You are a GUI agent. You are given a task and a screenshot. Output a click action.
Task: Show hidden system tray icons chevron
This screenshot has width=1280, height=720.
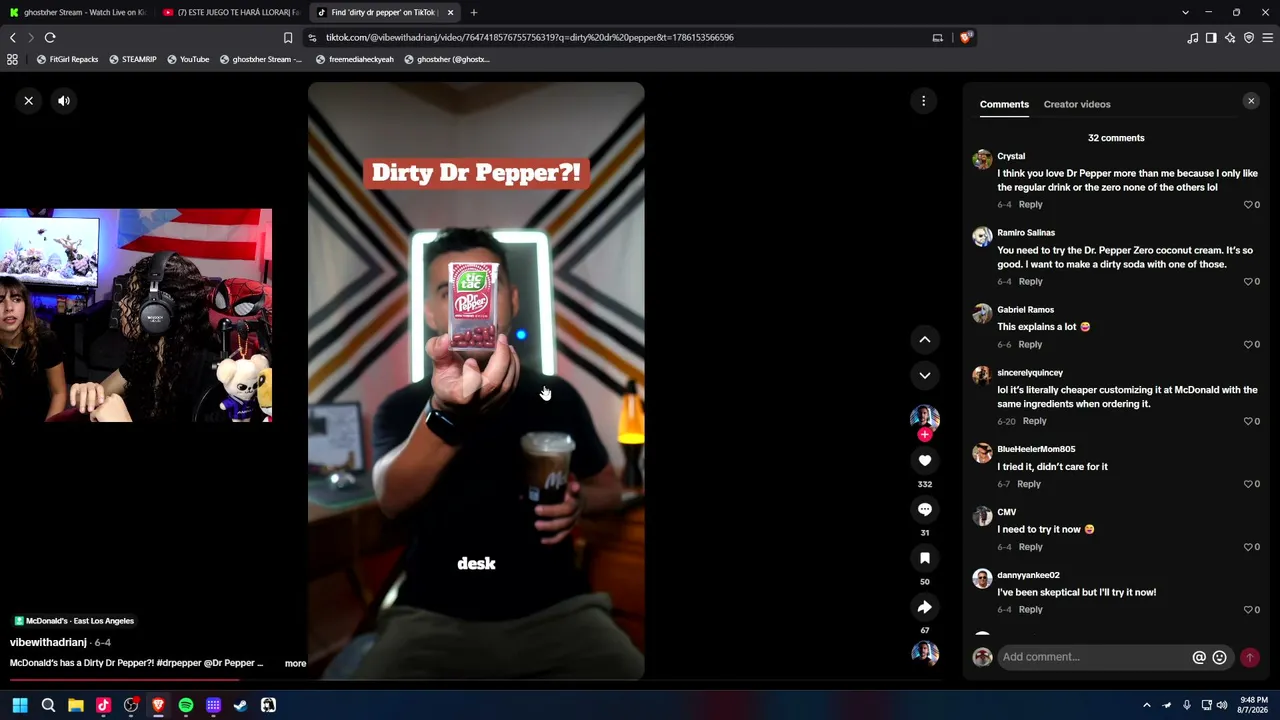click(x=1147, y=706)
